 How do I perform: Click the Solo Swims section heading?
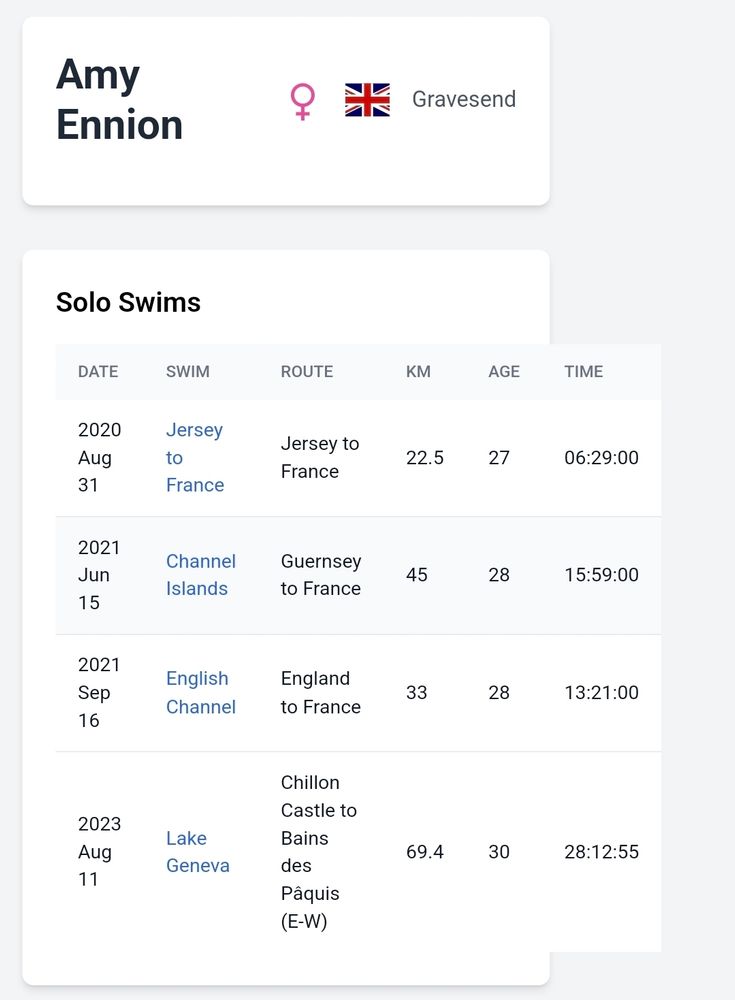pos(128,302)
